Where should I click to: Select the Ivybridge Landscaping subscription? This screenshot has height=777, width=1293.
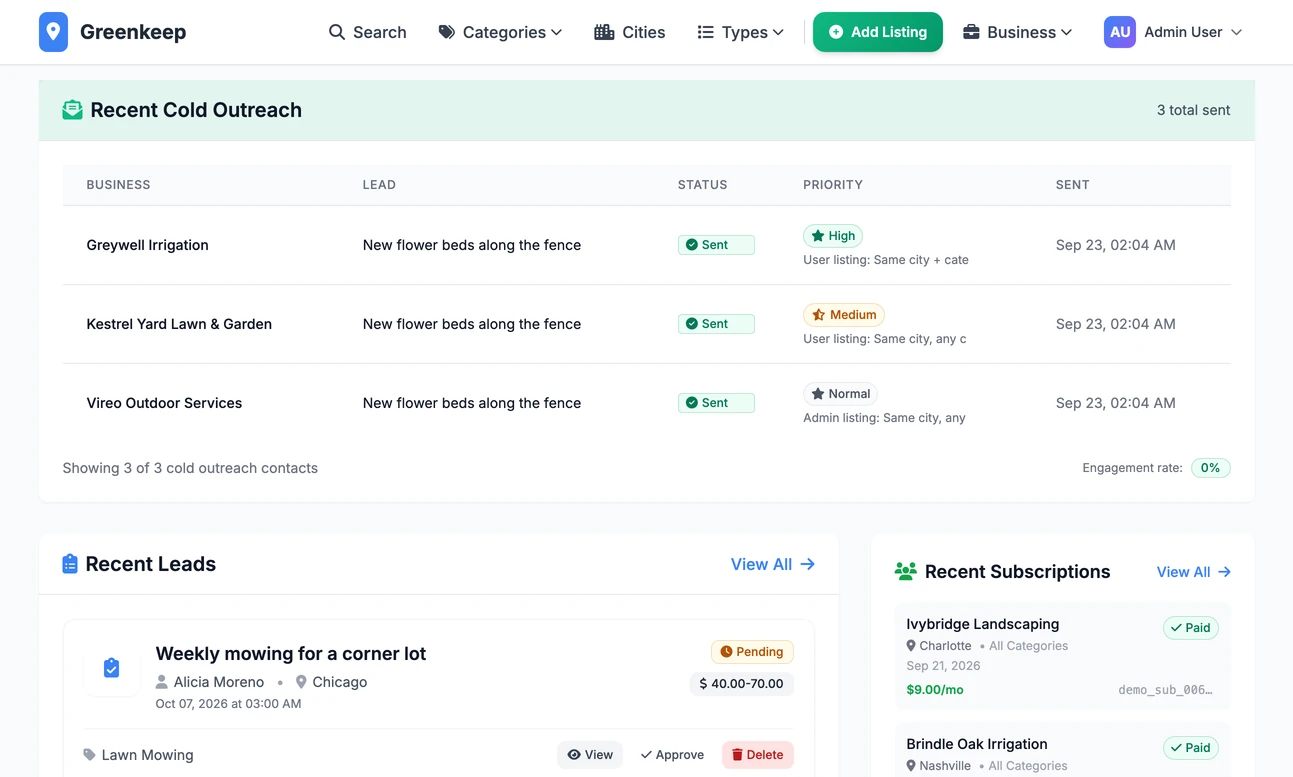[x=983, y=624]
